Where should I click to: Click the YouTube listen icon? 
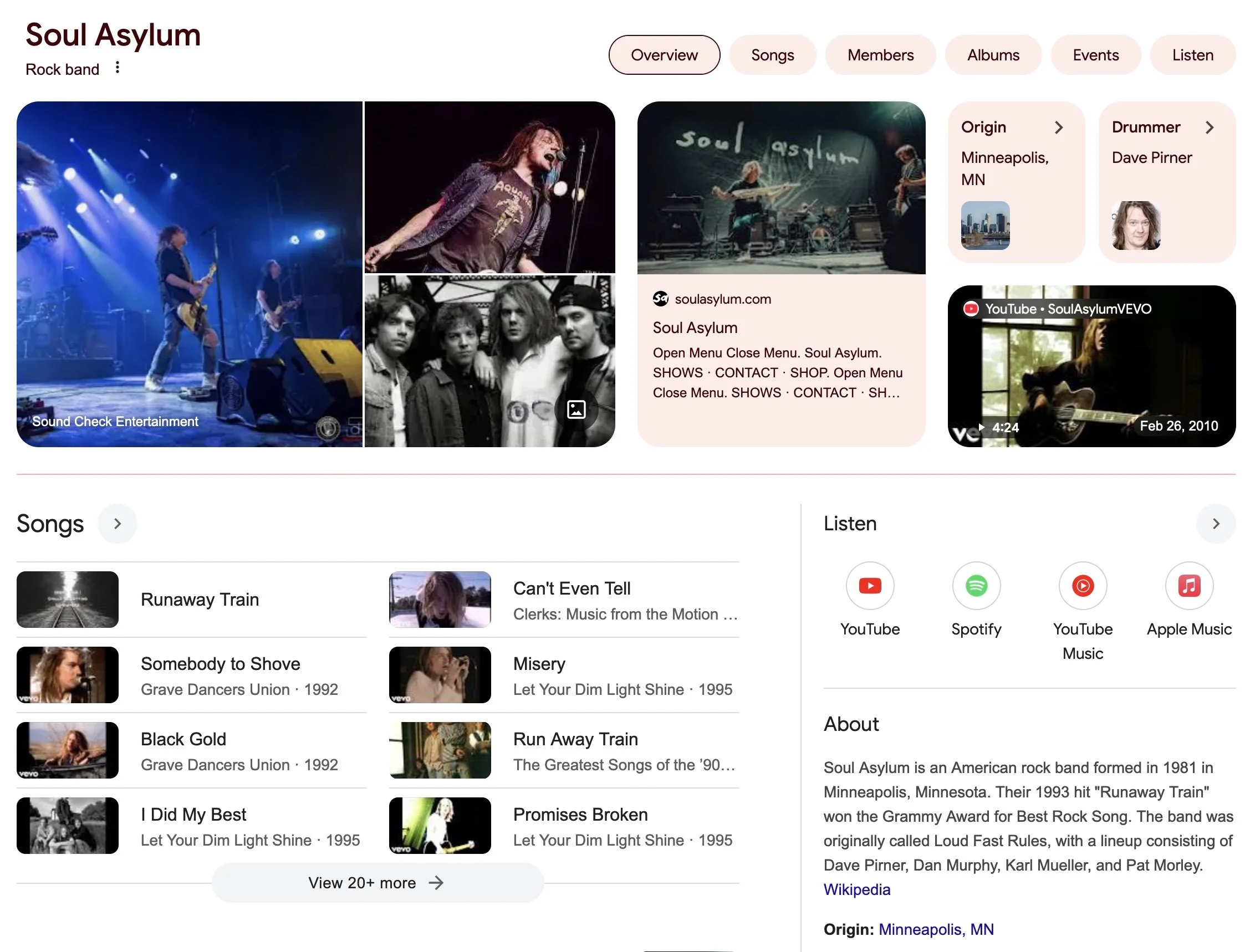click(x=869, y=585)
